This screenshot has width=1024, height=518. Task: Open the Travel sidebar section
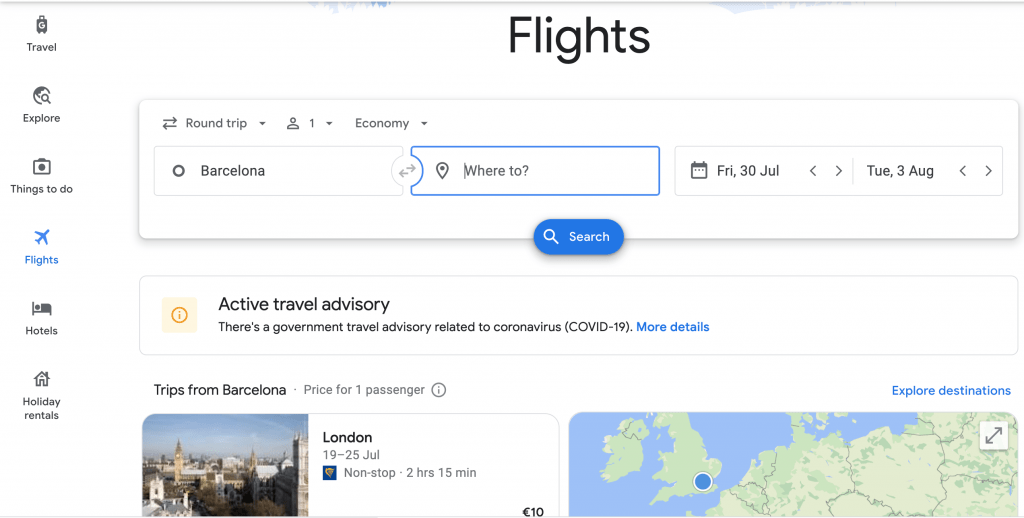41,33
